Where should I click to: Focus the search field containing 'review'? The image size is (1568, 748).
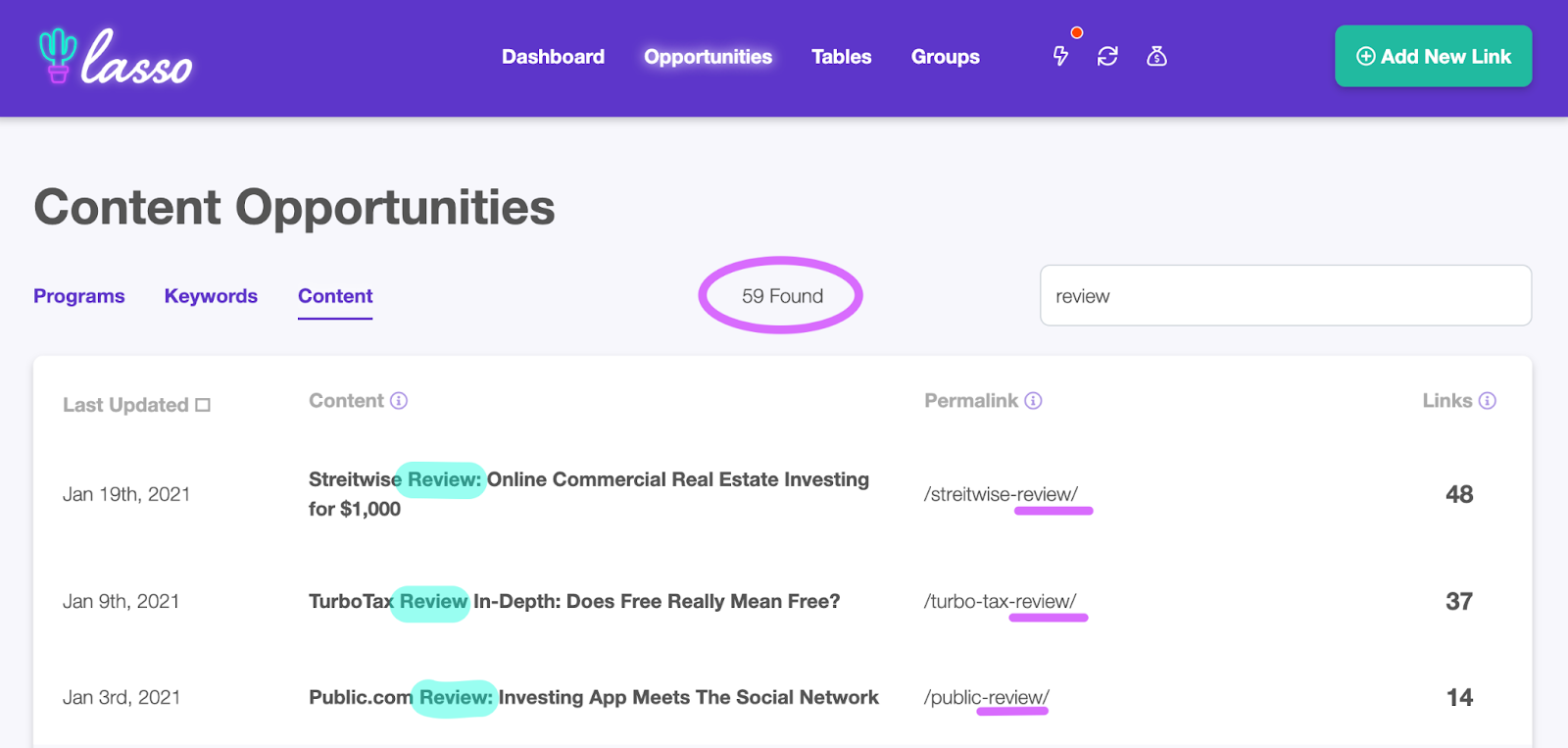coord(1285,295)
